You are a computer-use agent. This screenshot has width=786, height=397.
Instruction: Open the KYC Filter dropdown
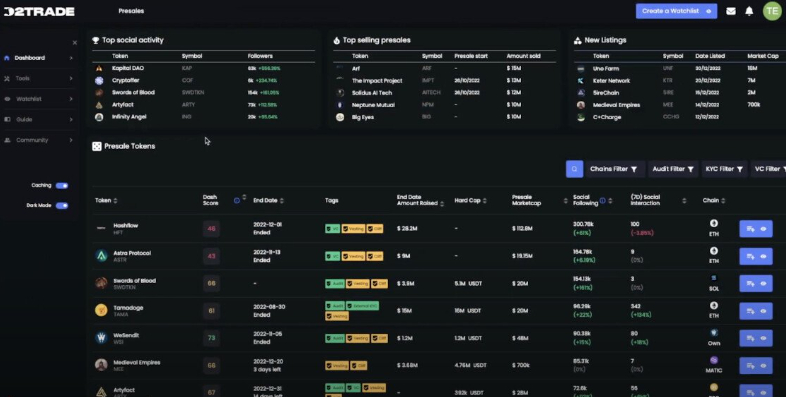724,169
